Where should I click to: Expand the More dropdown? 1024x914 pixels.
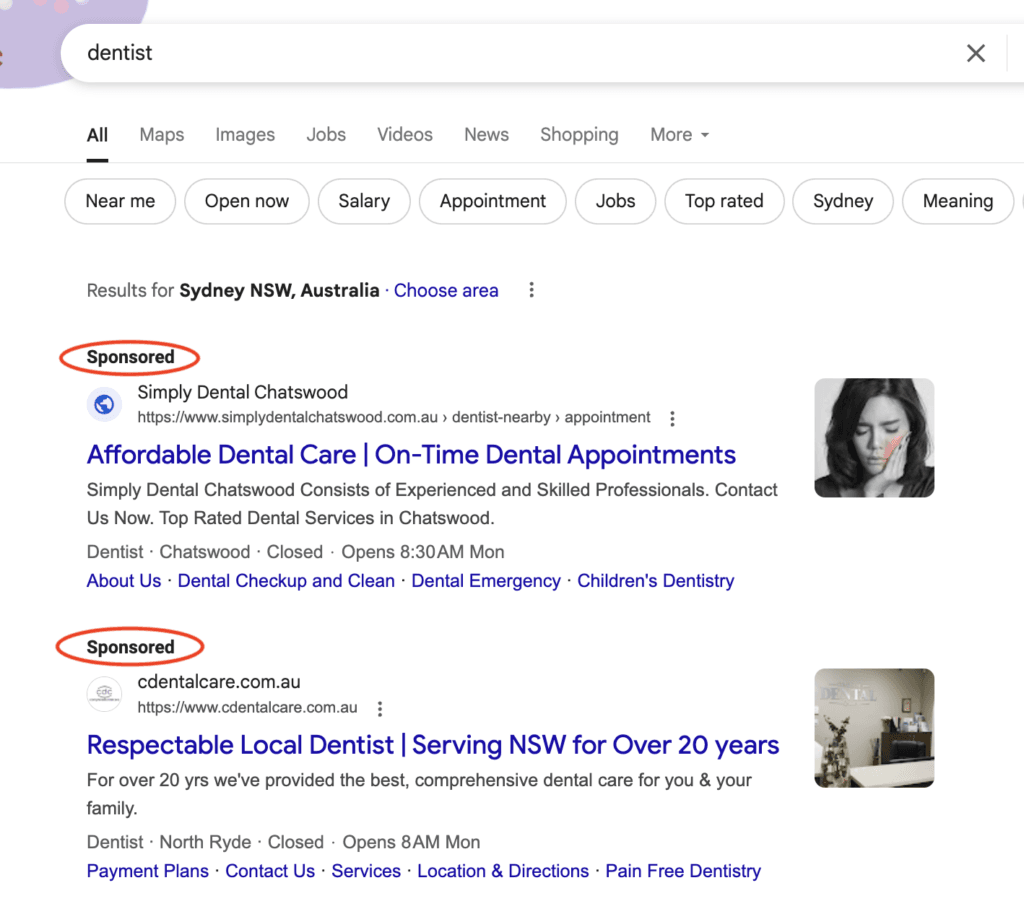pyautogui.click(x=679, y=134)
